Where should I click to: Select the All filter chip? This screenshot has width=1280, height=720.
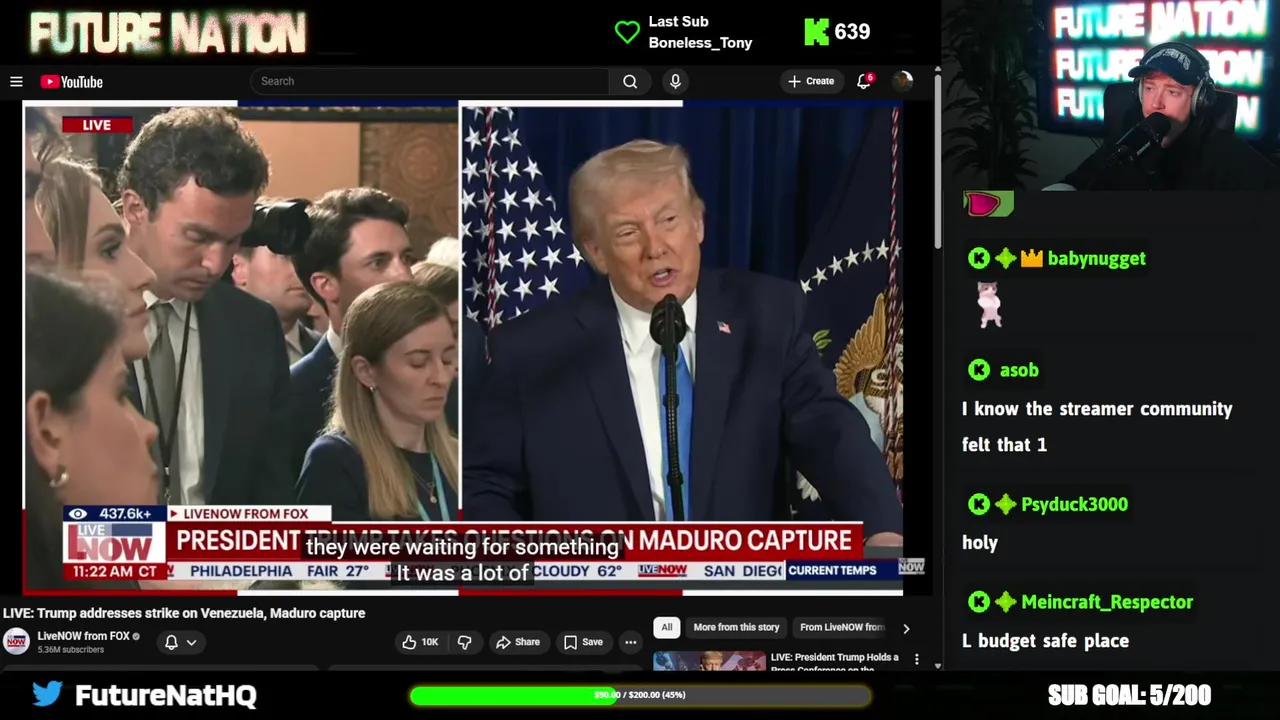(666, 627)
